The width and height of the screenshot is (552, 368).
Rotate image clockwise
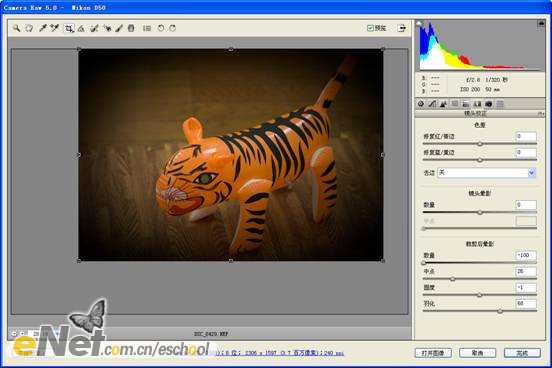click(x=173, y=28)
